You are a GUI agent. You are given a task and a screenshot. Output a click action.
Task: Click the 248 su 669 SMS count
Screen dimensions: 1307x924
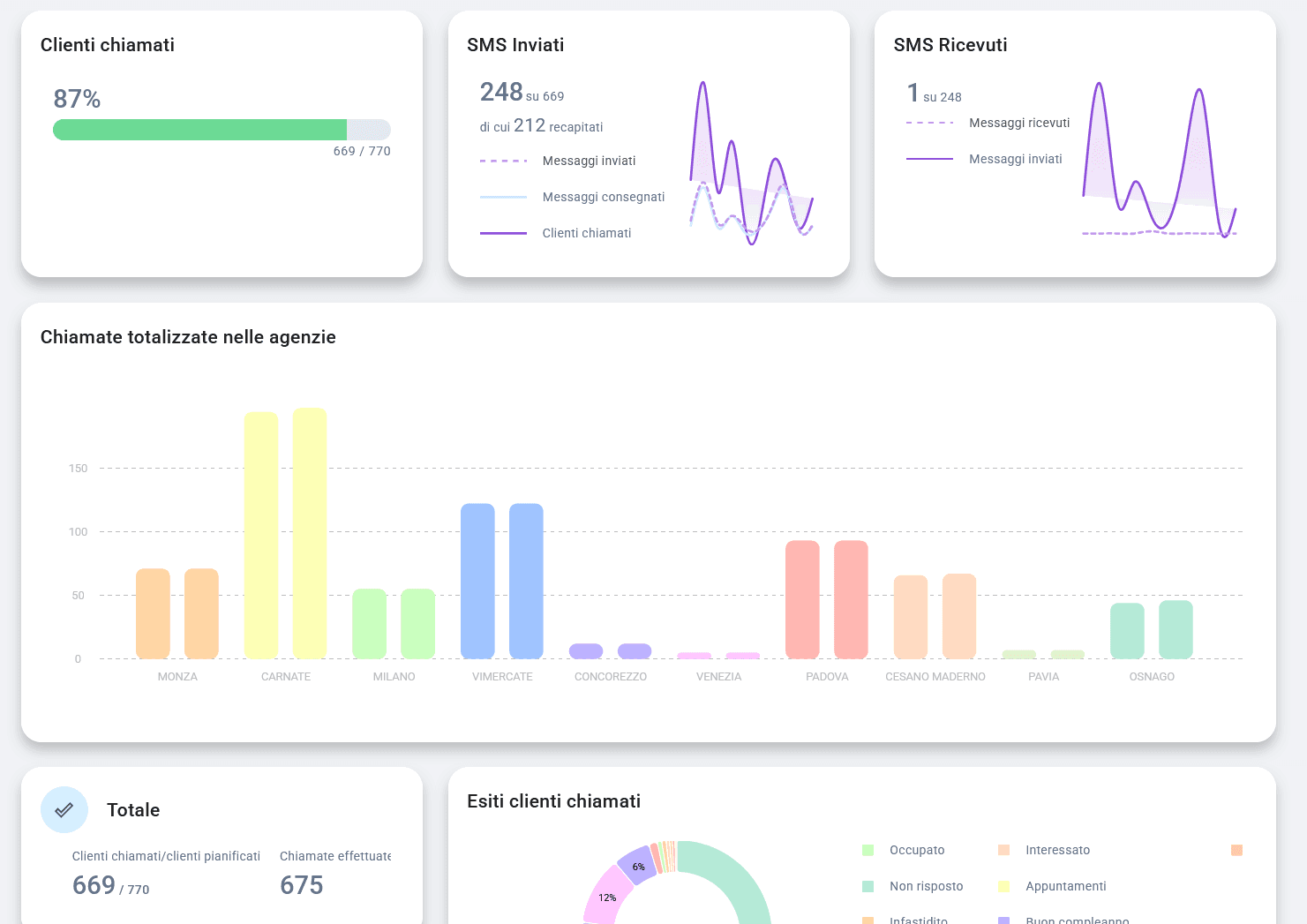521,91
